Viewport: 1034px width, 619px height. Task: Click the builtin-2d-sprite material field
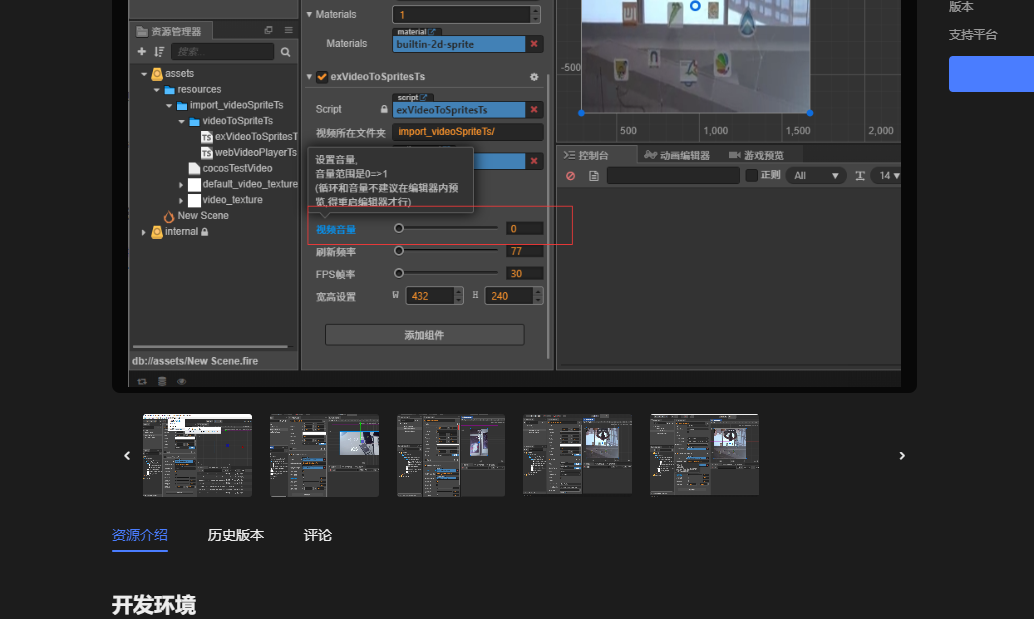459,44
